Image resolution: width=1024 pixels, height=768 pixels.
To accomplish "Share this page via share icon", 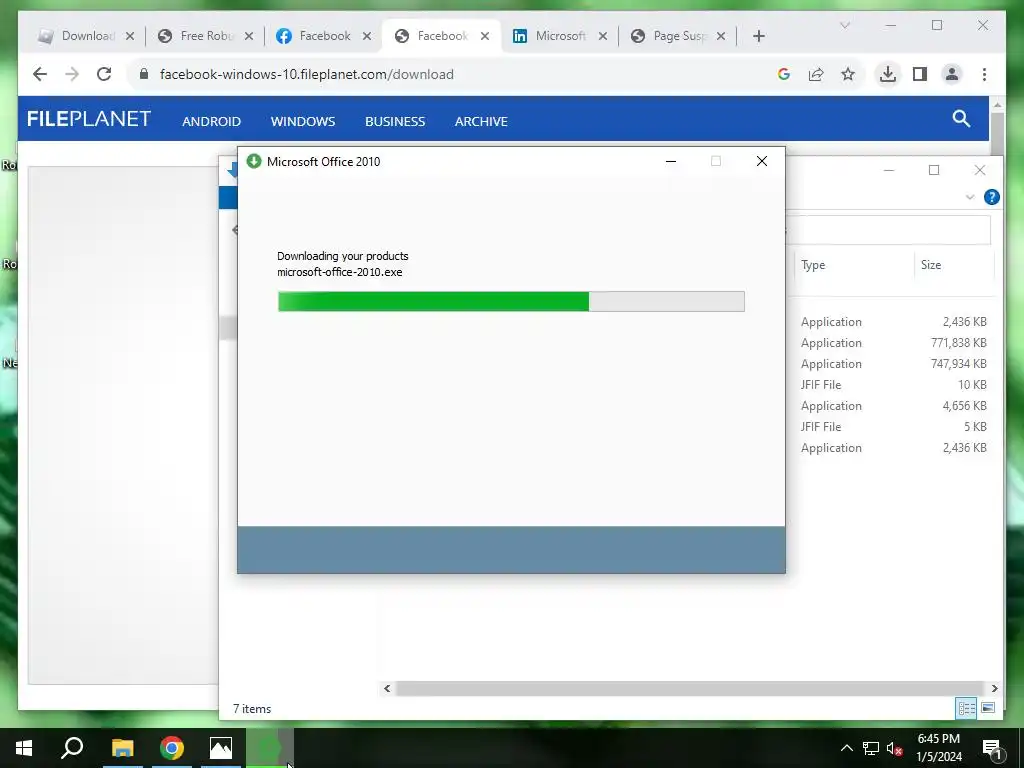I will 816,74.
